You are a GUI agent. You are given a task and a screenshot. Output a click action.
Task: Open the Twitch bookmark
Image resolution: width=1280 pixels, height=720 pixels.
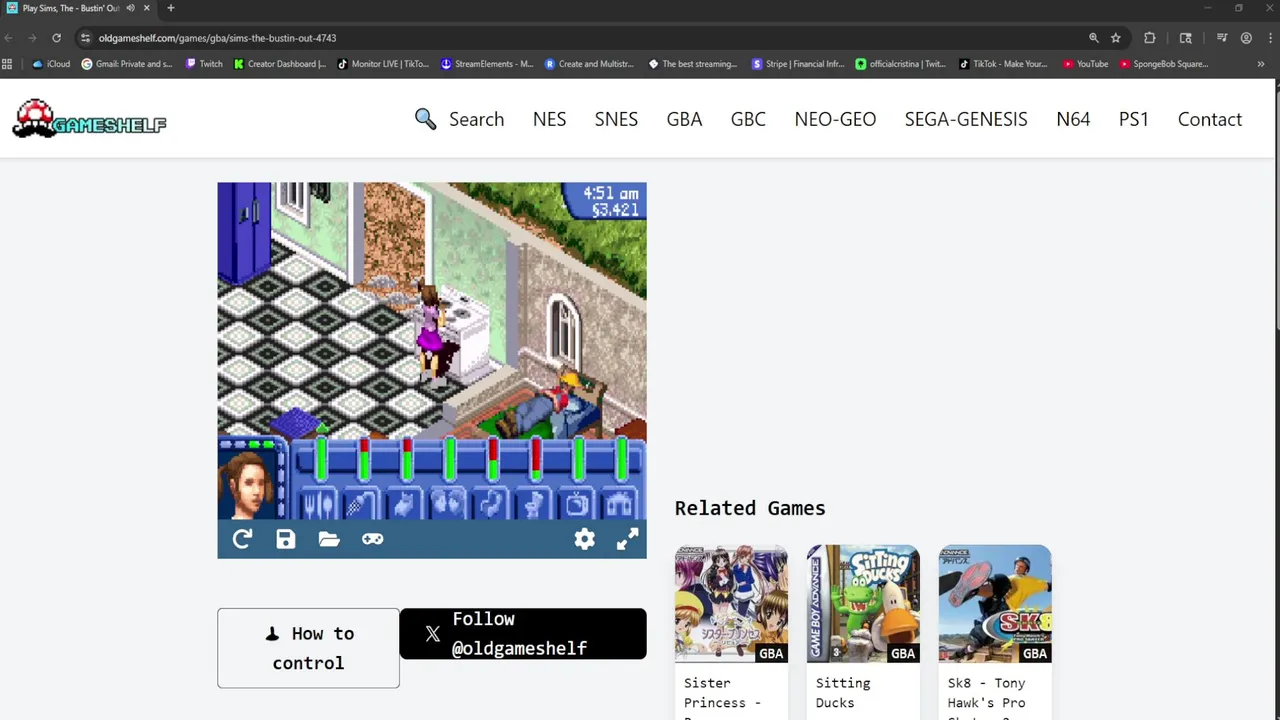(x=204, y=64)
